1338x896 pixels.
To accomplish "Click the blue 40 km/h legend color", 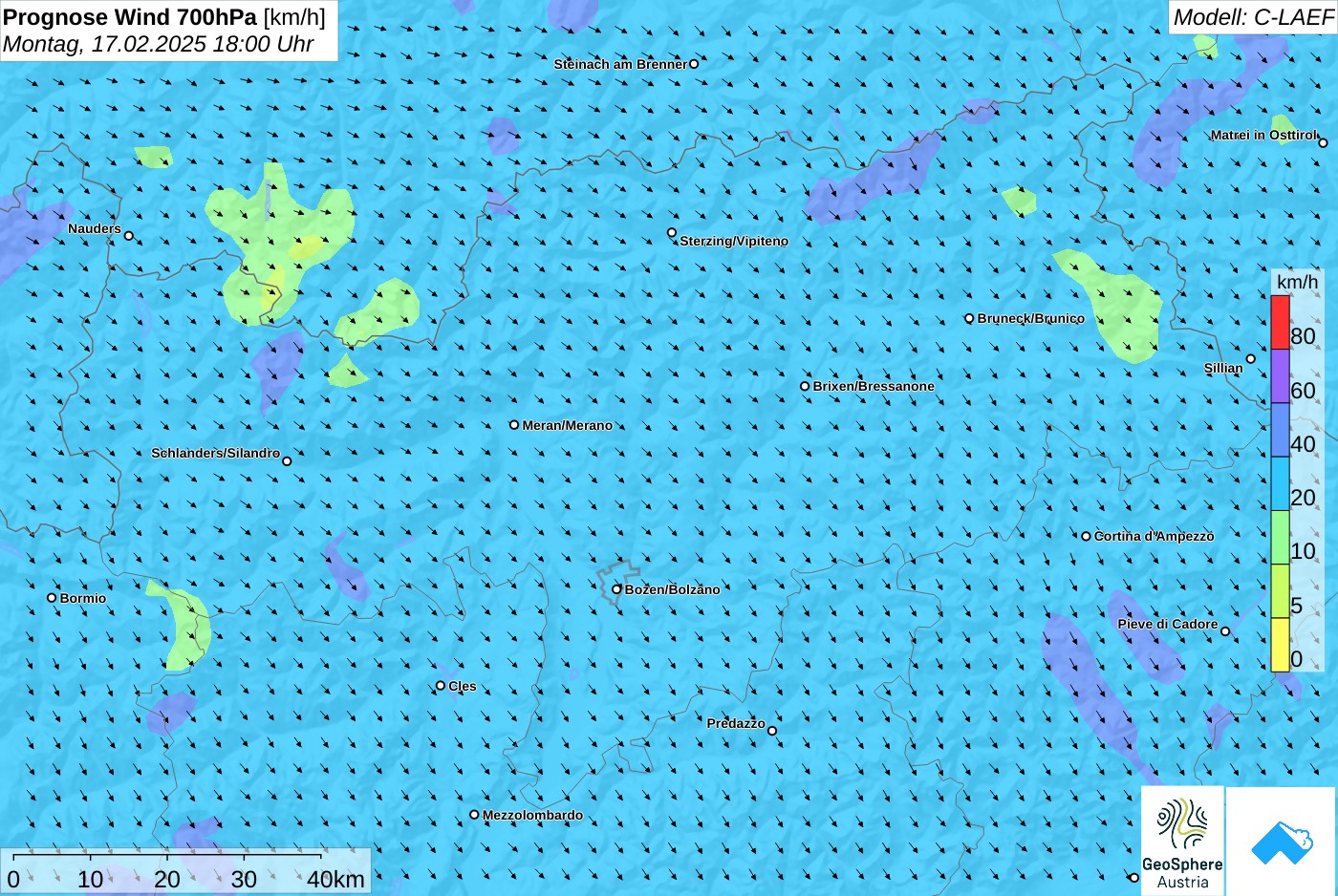I will [x=1280, y=430].
